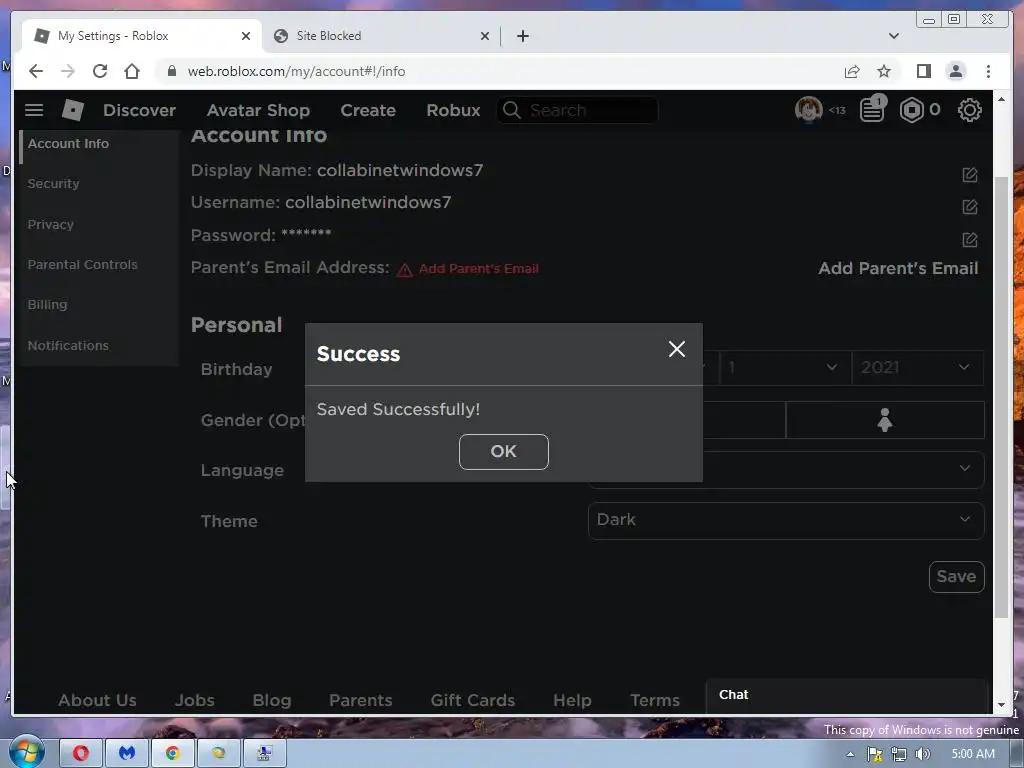Open the Create nav link
This screenshot has height=768, width=1024.
pyautogui.click(x=368, y=110)
